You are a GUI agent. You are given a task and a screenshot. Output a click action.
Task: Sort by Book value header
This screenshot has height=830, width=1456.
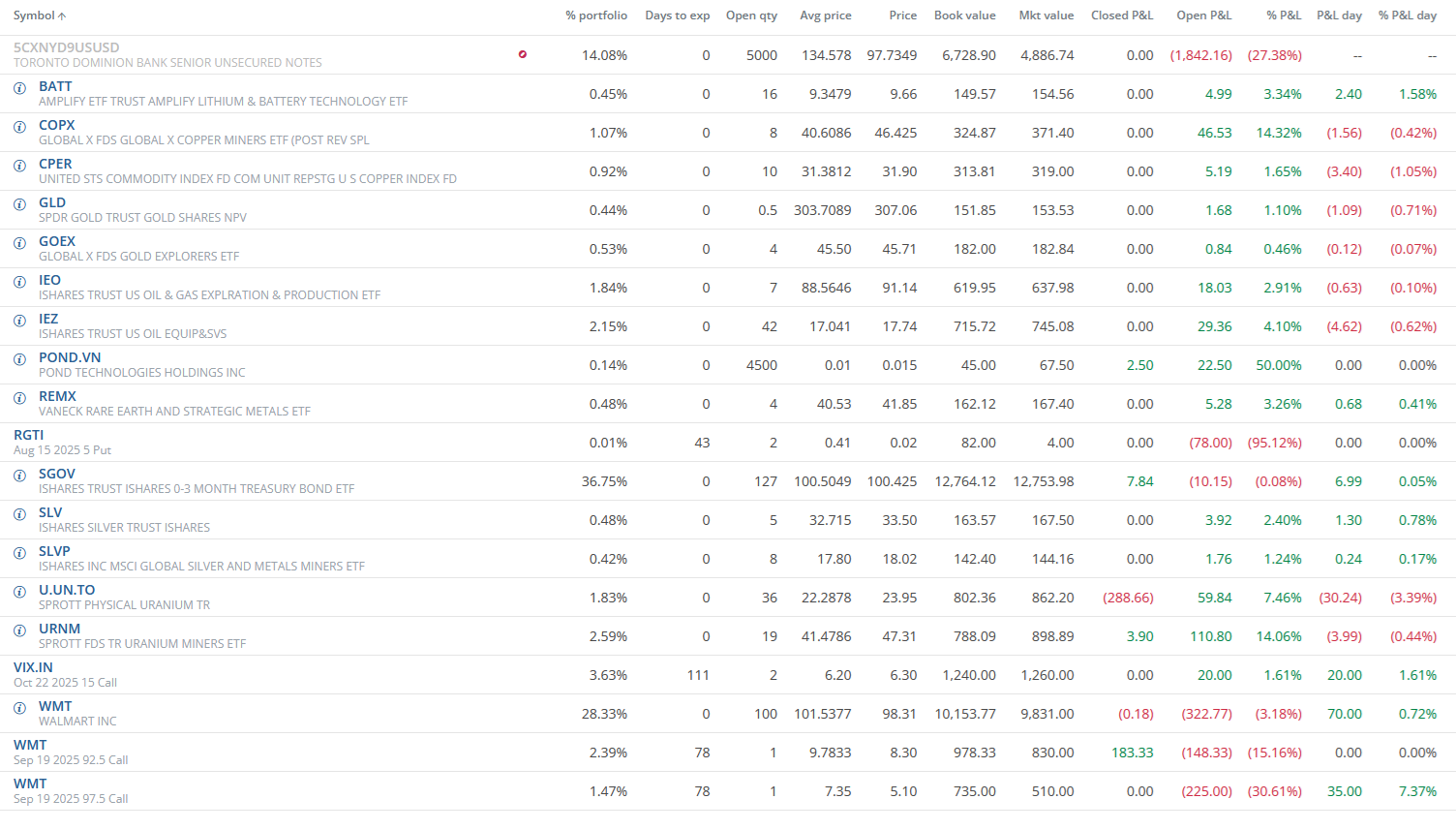pos(965,15)
